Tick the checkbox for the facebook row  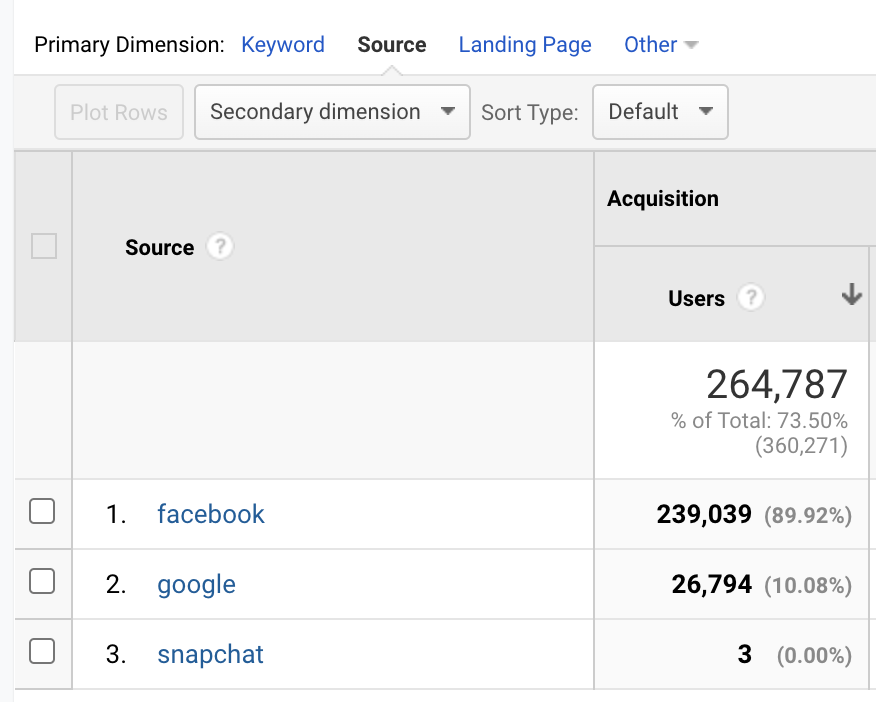tap(42, 513)
